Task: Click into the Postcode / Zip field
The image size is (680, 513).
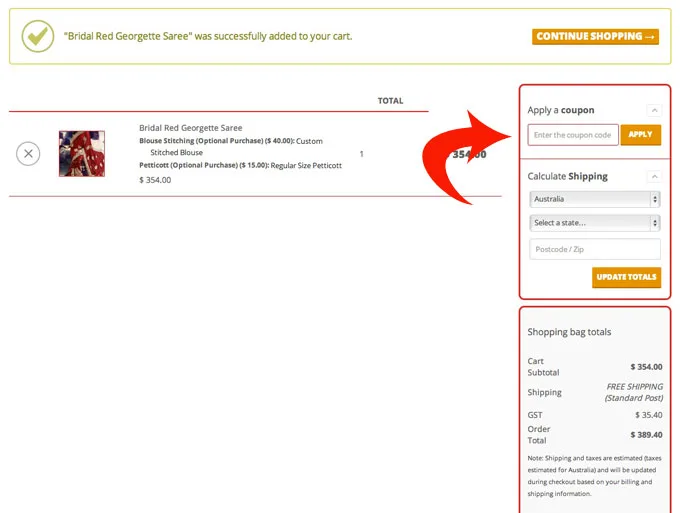Action: point(594,249)
